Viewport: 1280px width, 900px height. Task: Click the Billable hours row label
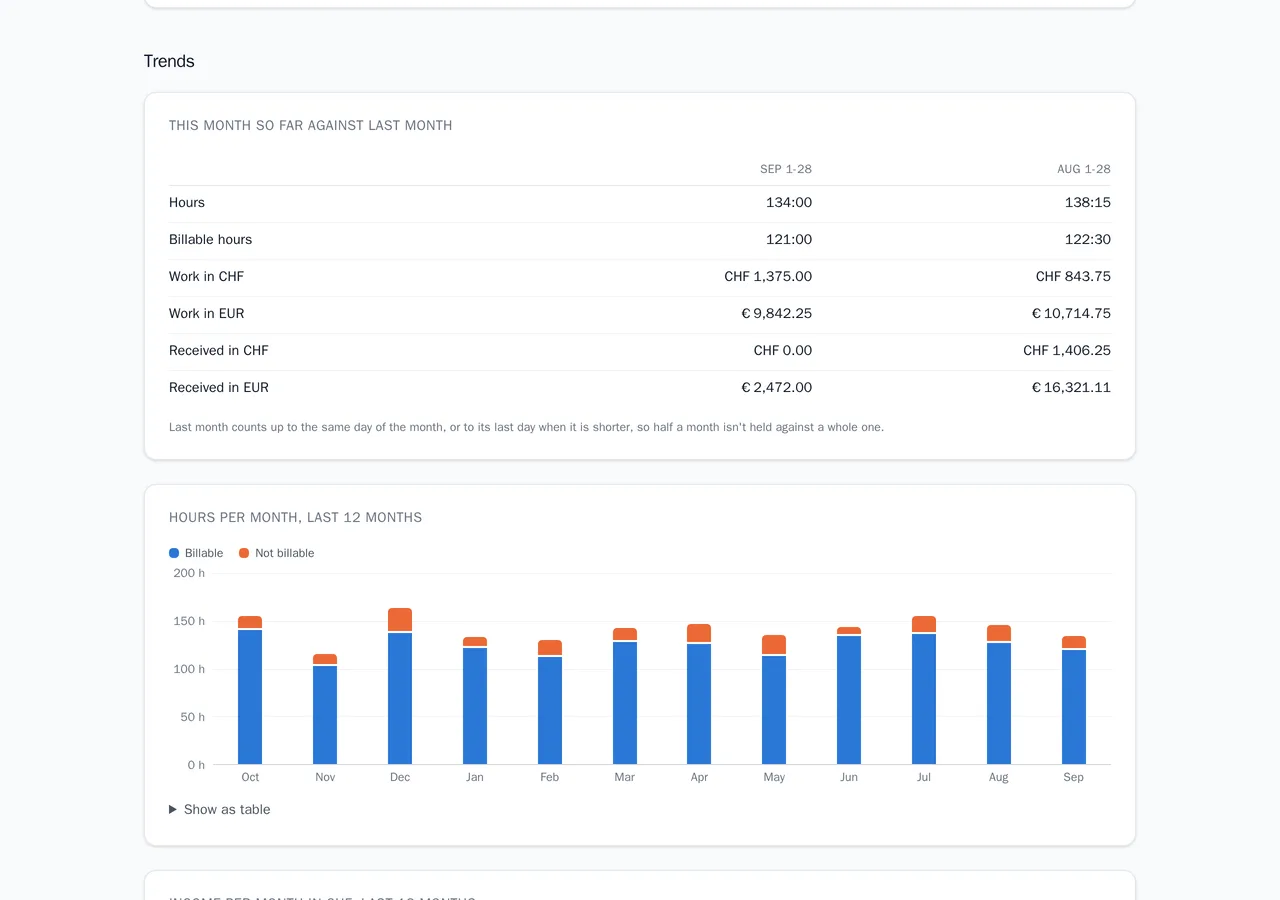(x=210, y=240)
